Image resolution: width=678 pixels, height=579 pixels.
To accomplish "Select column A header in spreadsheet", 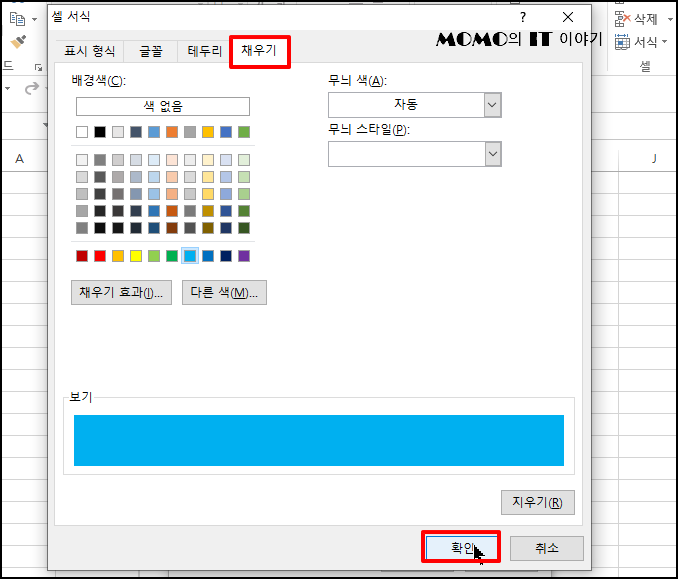I will 19,159.
